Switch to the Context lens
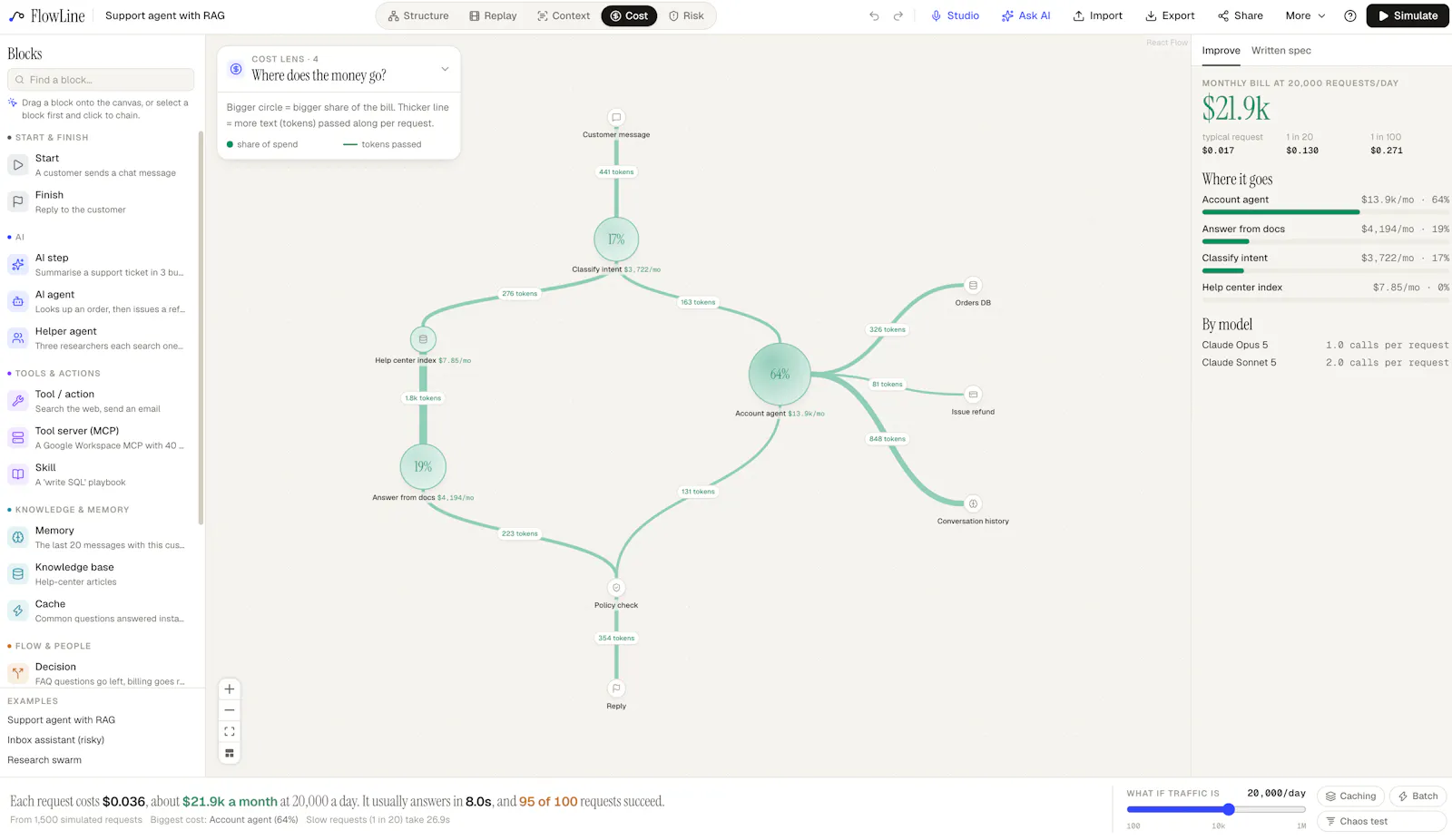This screenshot has height=840, width=1452. coord(564,15)
